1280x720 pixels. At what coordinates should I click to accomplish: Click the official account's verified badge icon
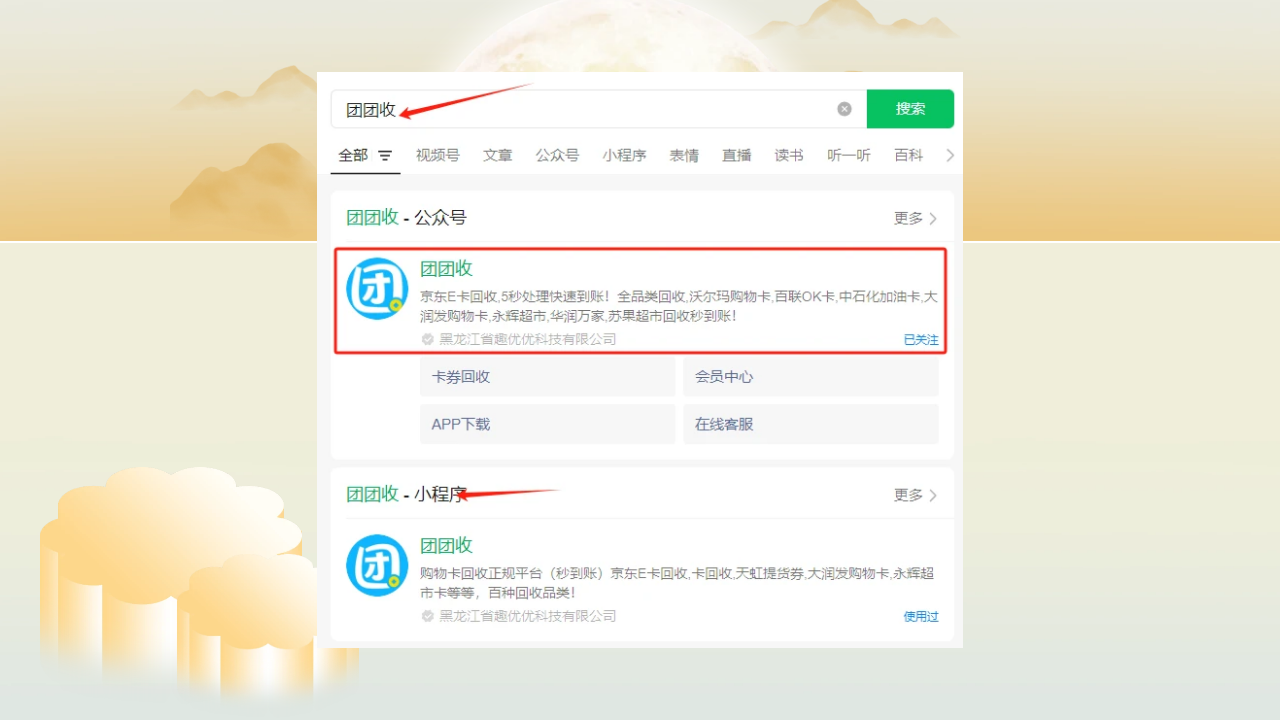[x=428, y=339]
